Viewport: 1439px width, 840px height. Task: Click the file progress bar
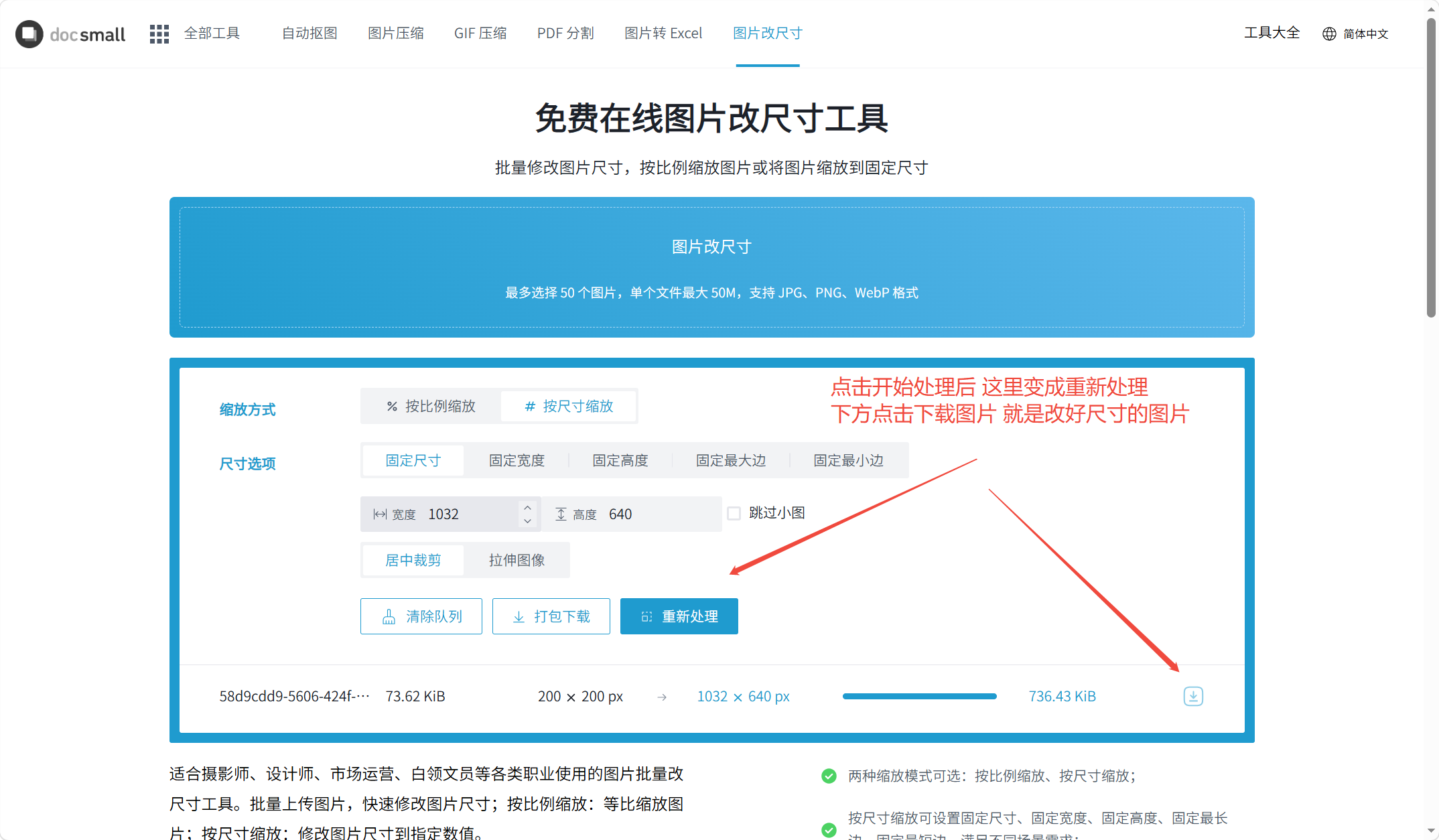pyautogui.click(x=920, y=697)
